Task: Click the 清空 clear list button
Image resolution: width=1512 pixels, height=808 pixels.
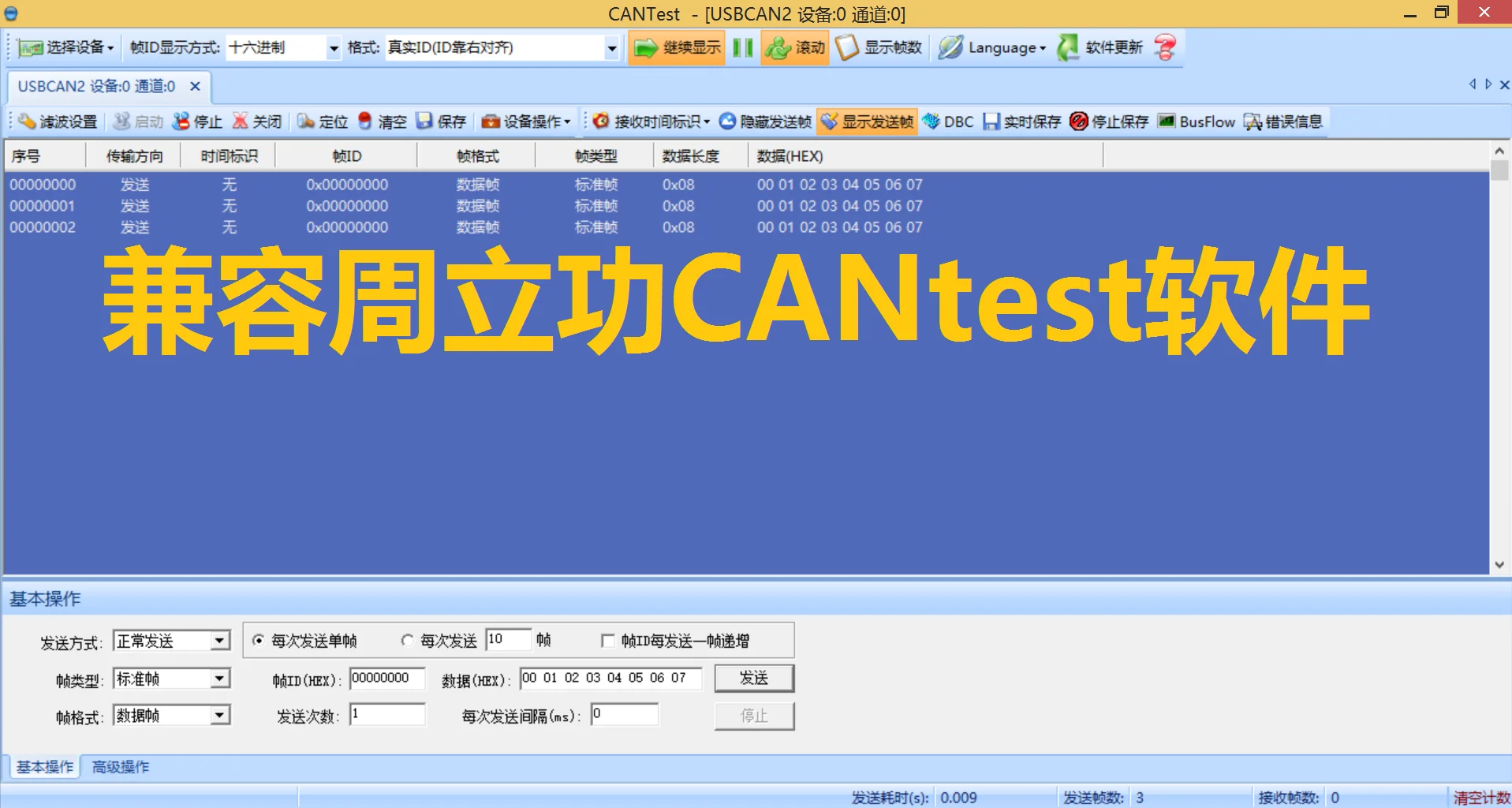Action: click(382, 122)
